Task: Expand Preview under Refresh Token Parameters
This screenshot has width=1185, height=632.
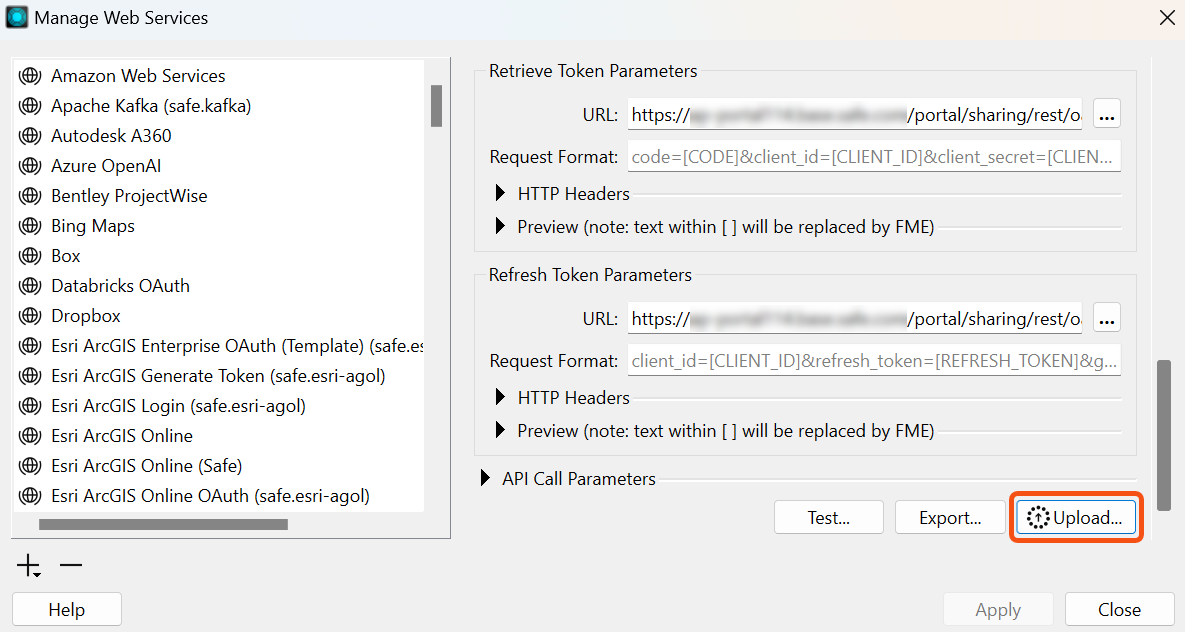Action: tap(500, 430)
